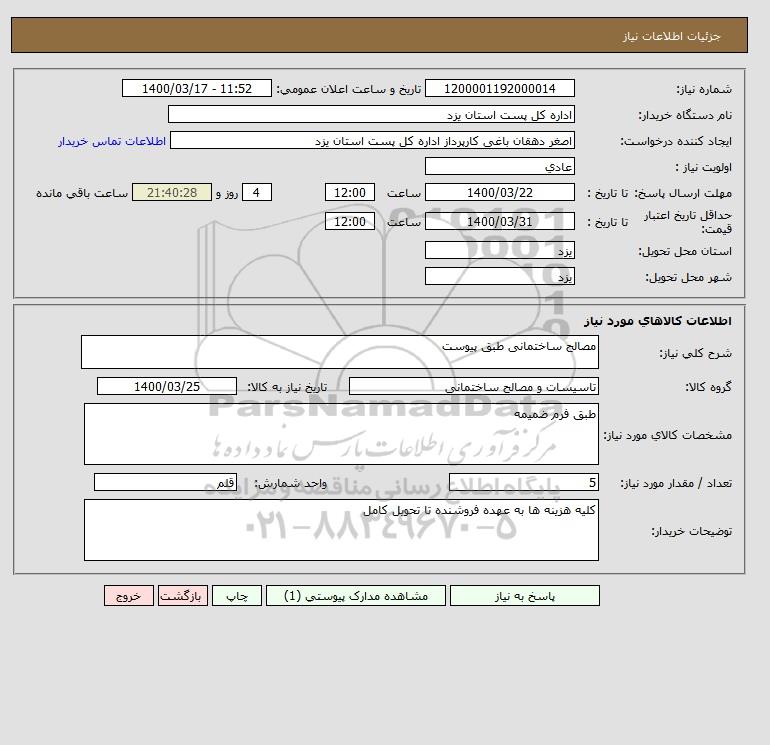Click the label تعداد / مقدار مورد نیاز
The image size is (770, 745).
(676, 483)
